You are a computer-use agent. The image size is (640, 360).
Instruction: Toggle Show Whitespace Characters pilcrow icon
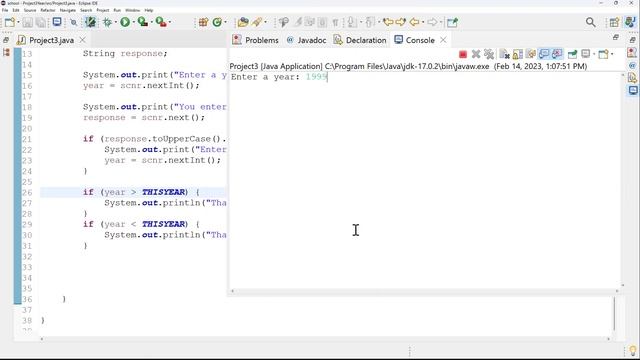click(335, 22)
